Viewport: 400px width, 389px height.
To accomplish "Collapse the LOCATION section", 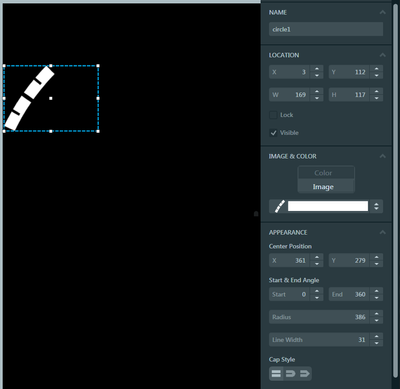I will click(x=382, y=55).
